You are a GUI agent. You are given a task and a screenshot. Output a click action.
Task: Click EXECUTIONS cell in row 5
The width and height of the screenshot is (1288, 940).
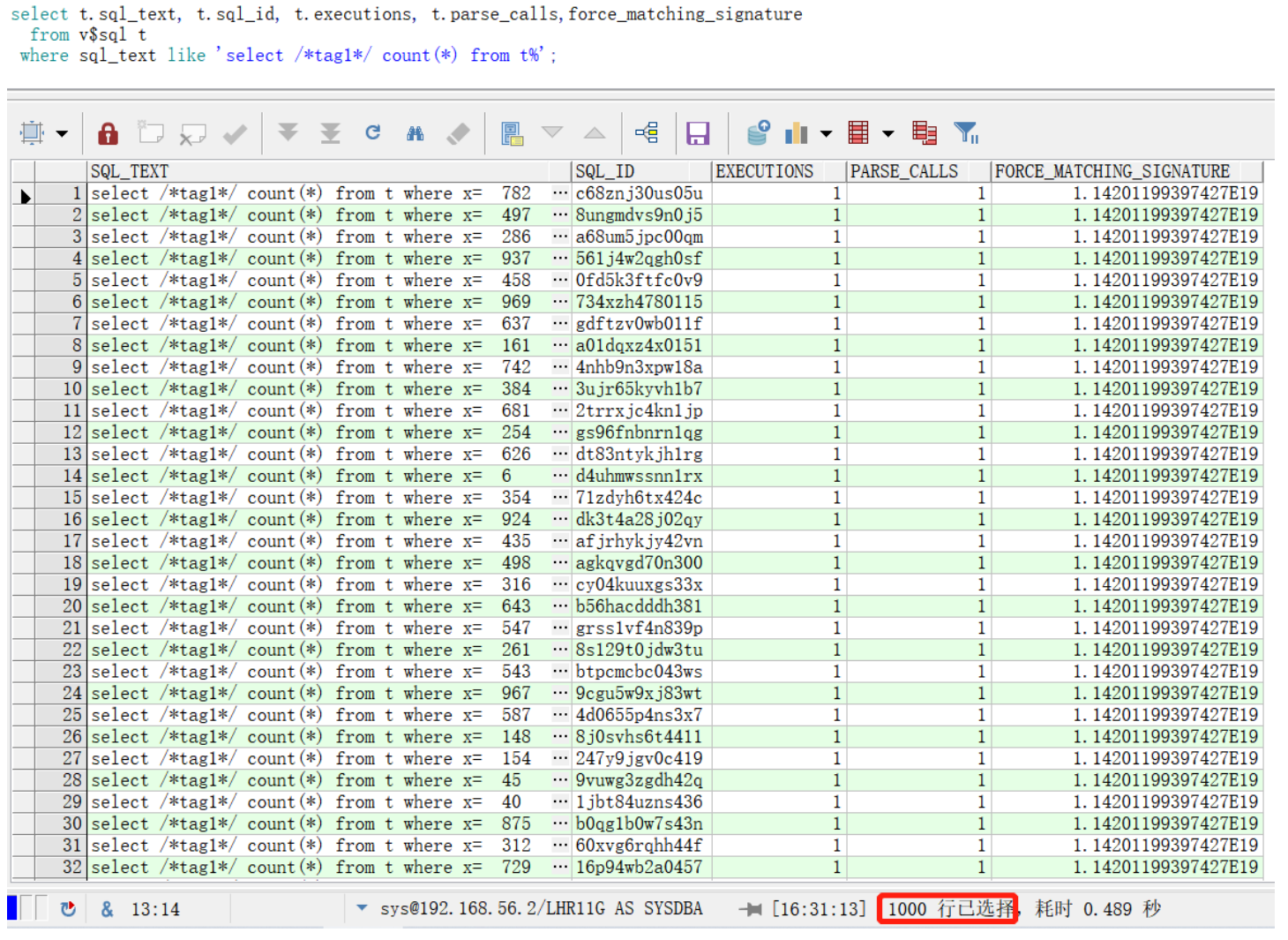779,281
